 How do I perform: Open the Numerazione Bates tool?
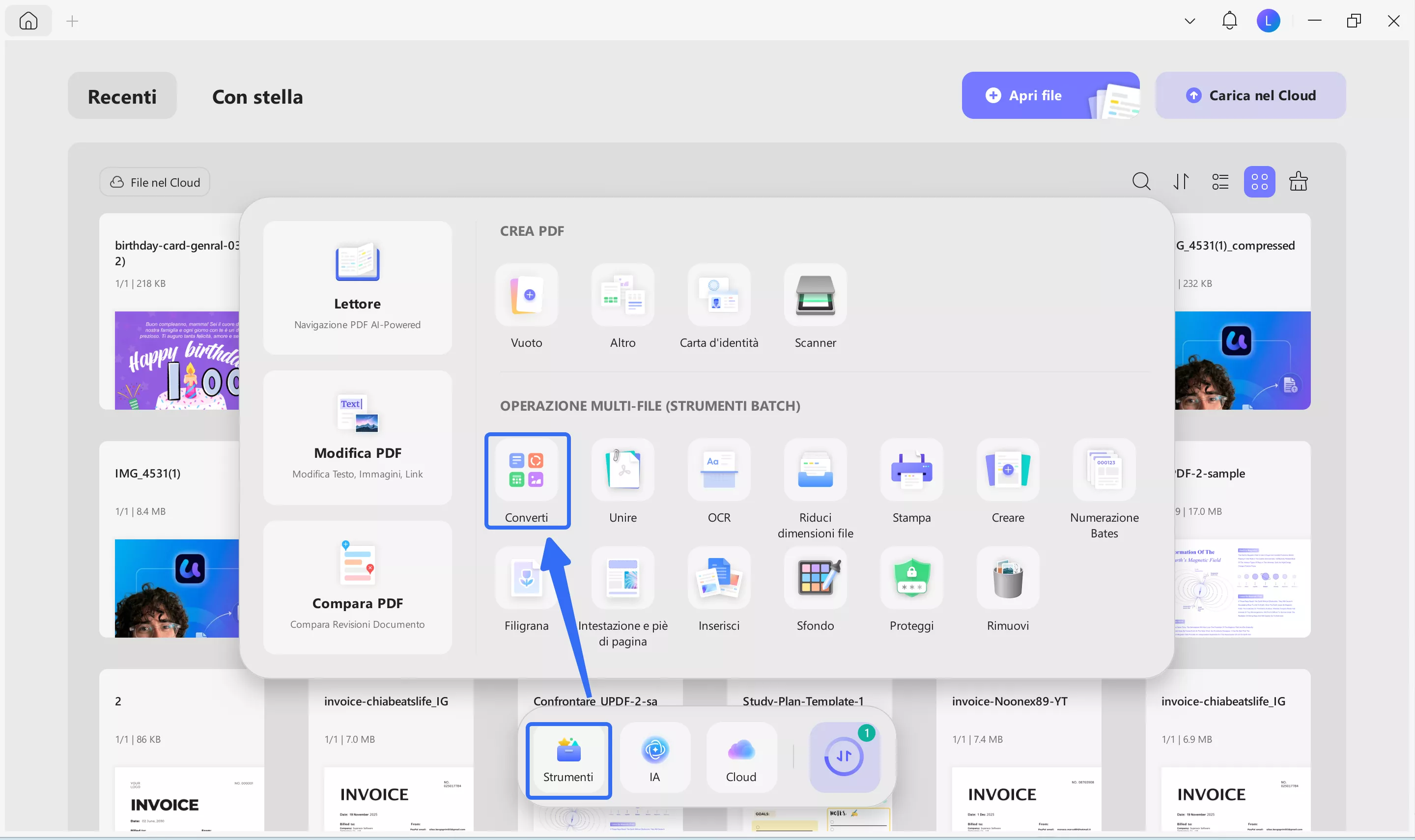coord(1104,470)
